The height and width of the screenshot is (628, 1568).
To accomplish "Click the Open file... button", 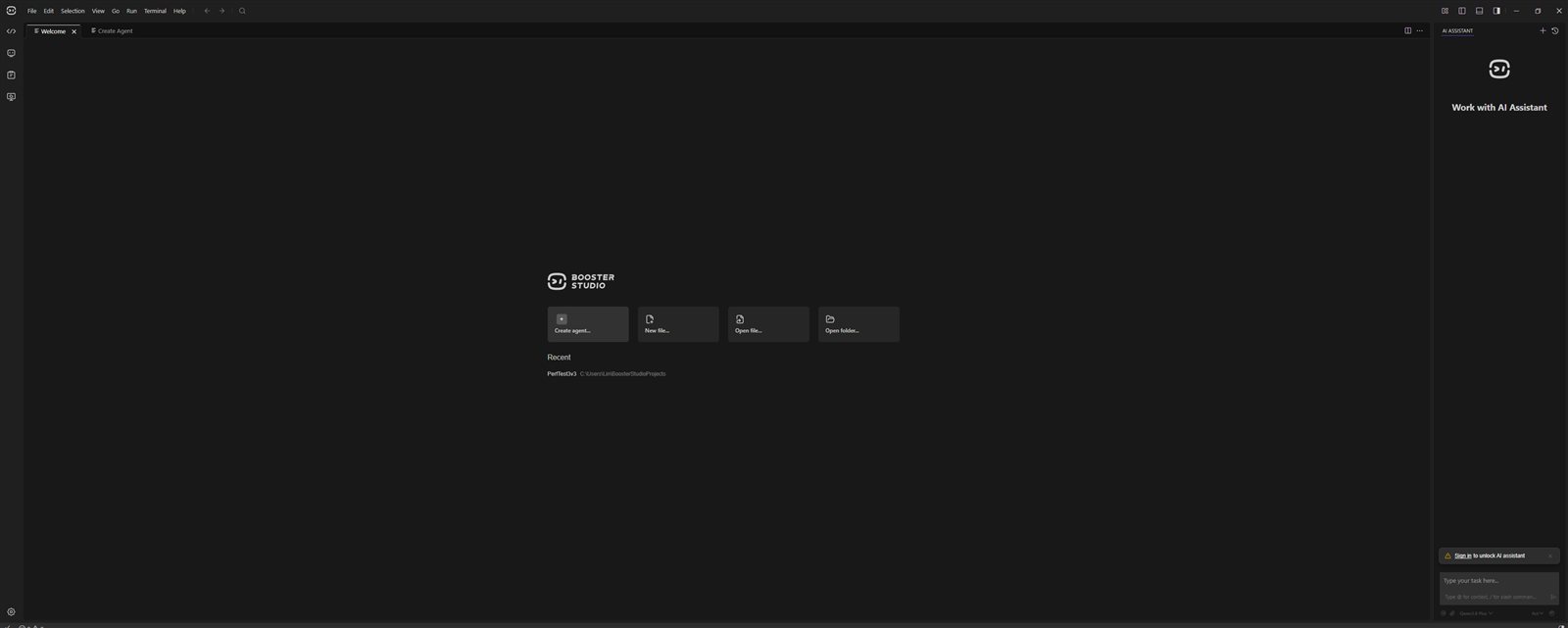I will click(768, 324).
